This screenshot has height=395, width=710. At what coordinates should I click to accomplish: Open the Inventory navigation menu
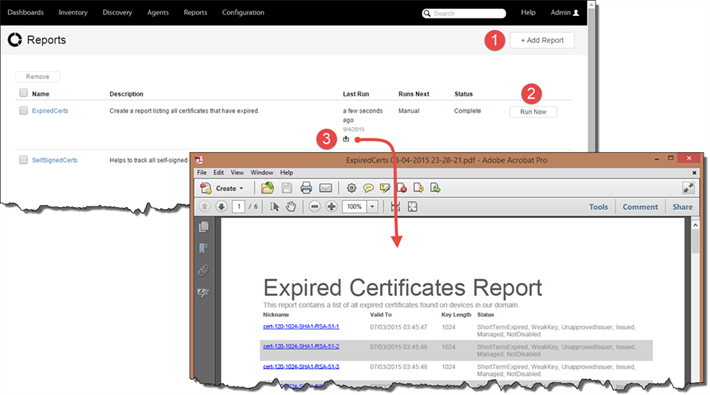coord(72,13)
